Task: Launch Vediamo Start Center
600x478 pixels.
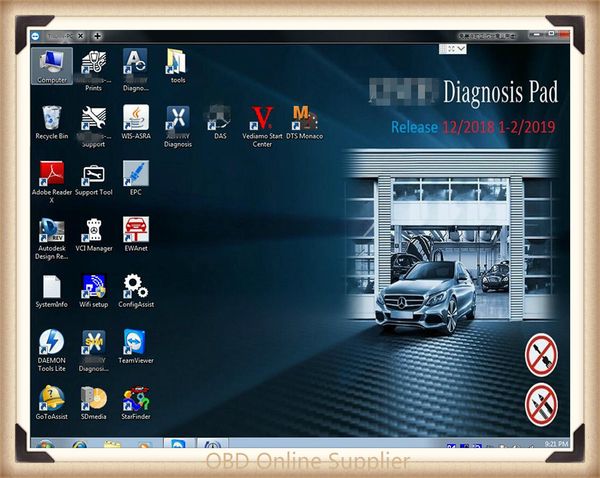Action: [x=262, y=127]
